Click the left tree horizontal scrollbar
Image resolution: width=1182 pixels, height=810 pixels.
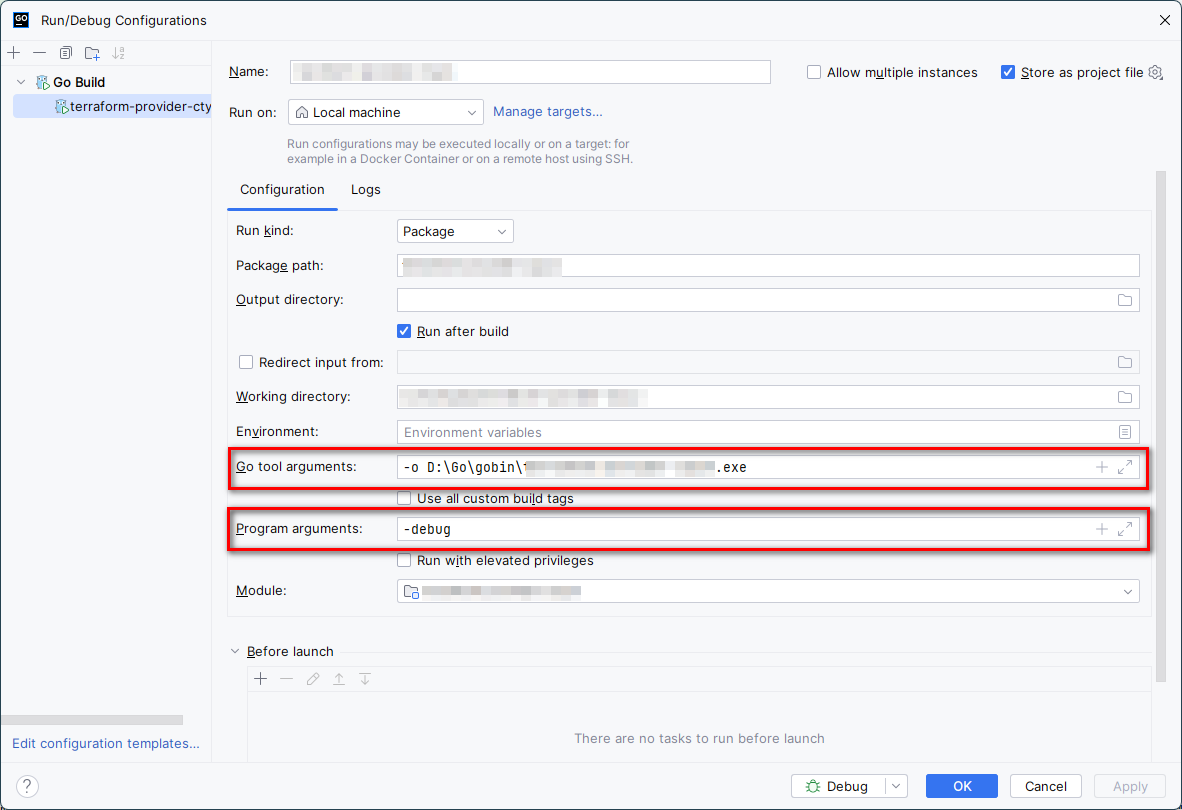coord(93,720)
